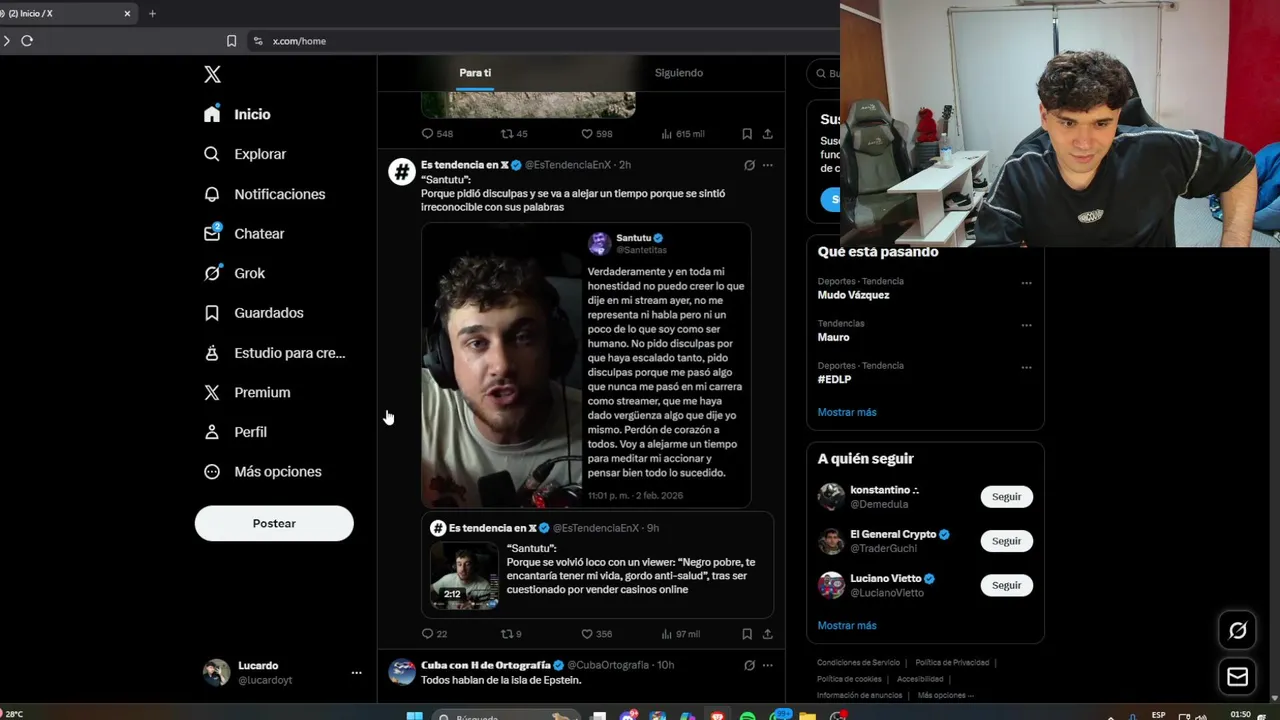Follow Luciano Vietto

coord(1006,585)
